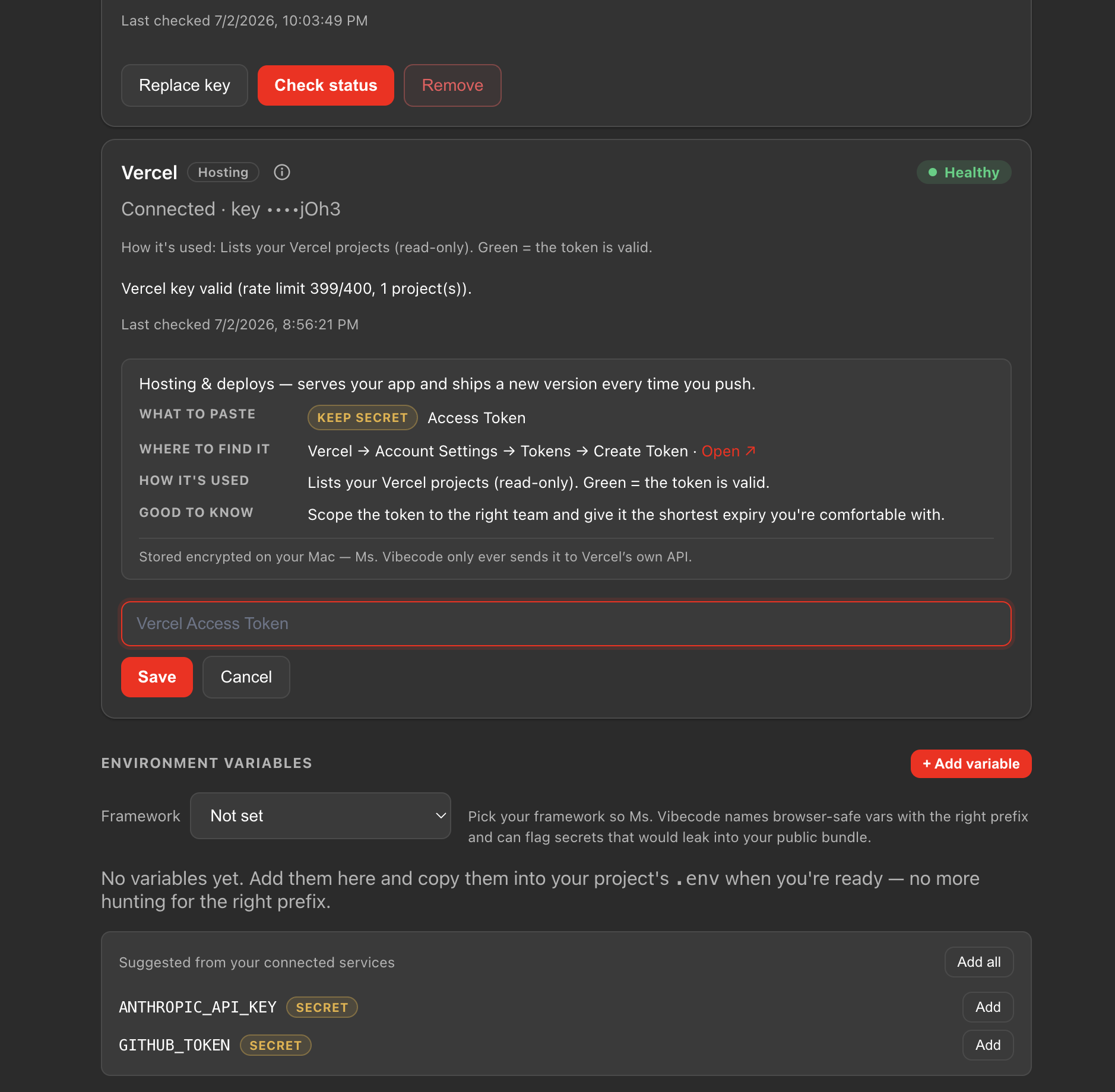The height and width of the screenshot is (1092, 1115).
Task: Click the "Access Token" text after KEEP SECRET
Action: [x=476, y=418]
